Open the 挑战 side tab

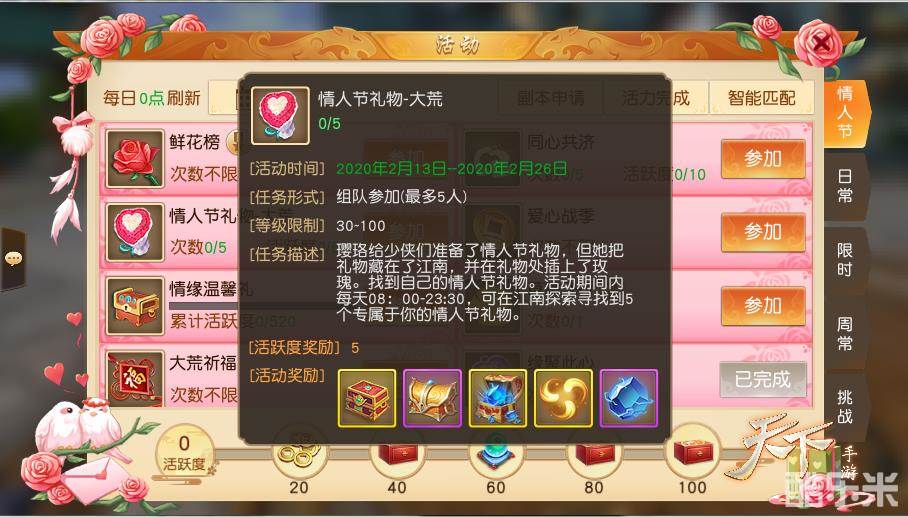coord(845,406)
